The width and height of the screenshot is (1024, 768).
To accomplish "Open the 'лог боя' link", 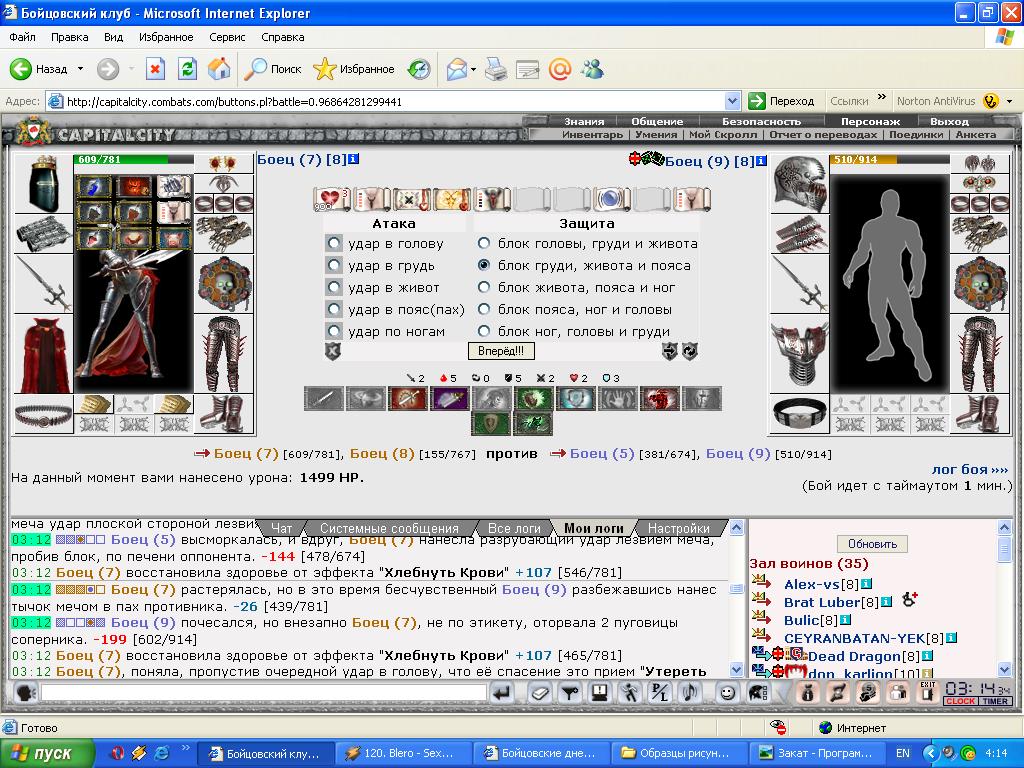I will 970,469.
